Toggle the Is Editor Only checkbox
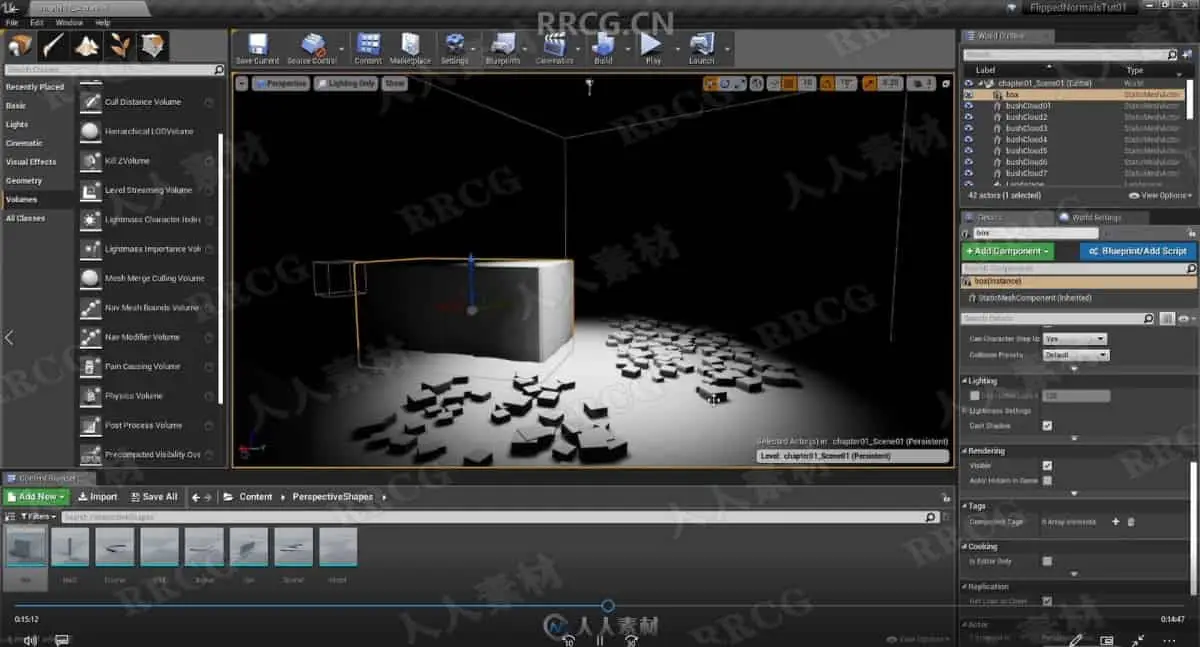Screen dimensions: 1200x647 coord(1047,562)
